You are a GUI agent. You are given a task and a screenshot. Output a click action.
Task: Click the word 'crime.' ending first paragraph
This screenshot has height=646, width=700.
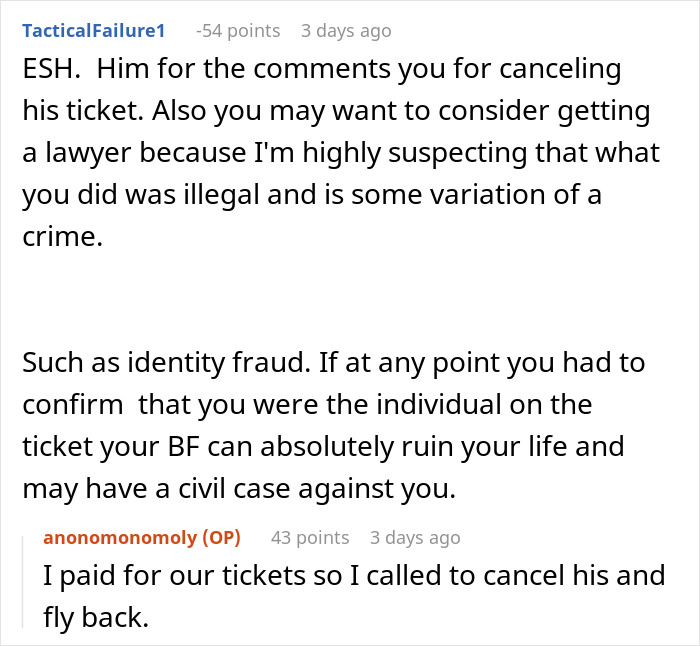pyautogui.click(x=62, y=235)
